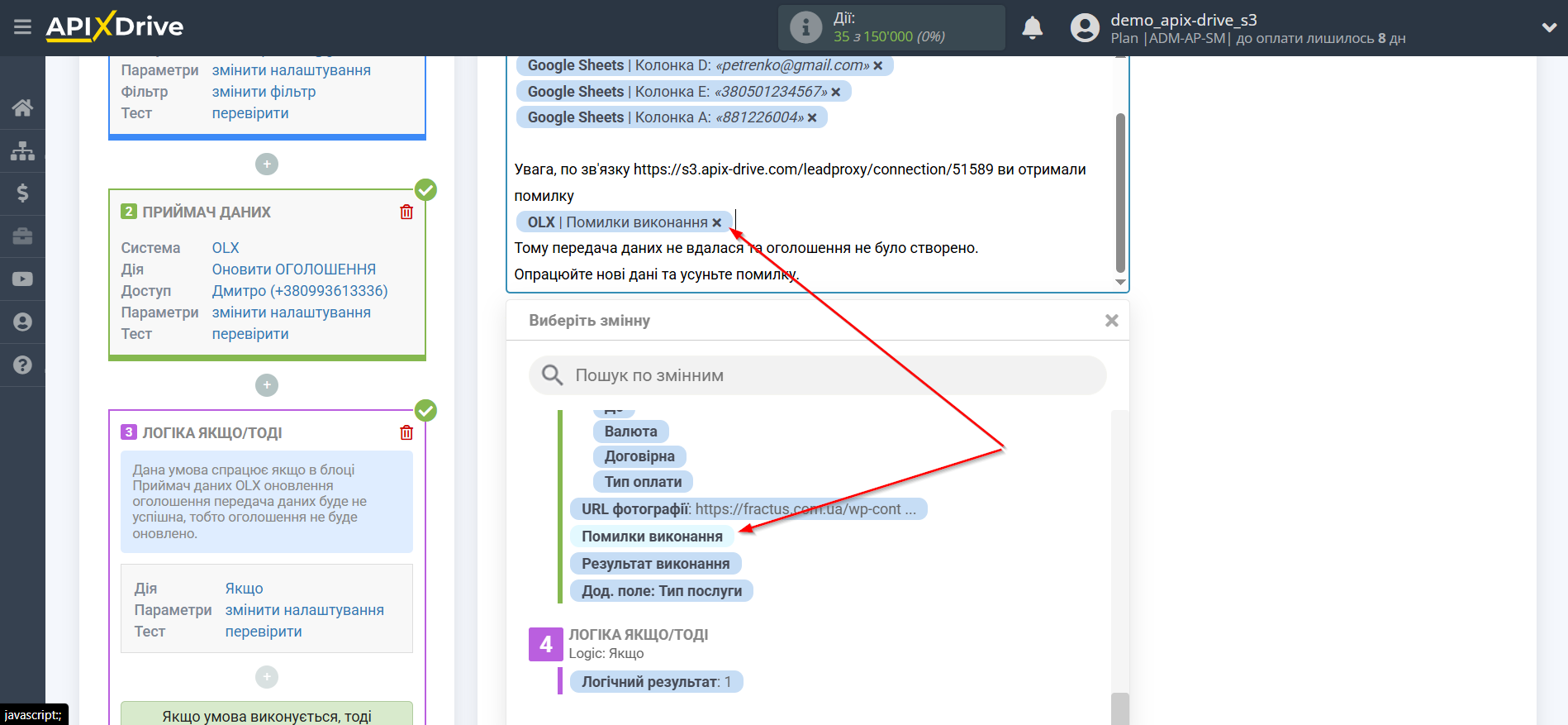
Task: Click the message editor scroll down arrow
Action: point(1120,283)
